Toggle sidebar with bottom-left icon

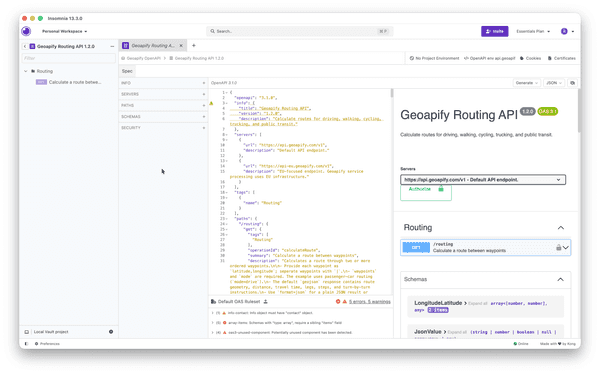(x=26, y=344)
